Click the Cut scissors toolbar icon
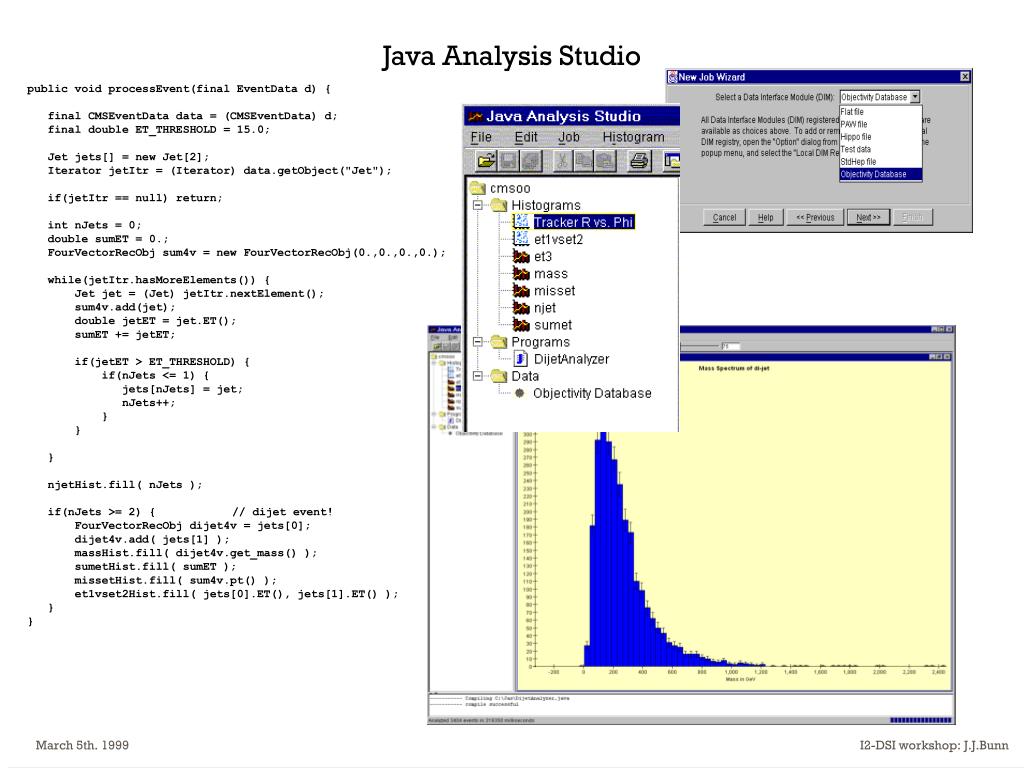 (x=561, y=160)
